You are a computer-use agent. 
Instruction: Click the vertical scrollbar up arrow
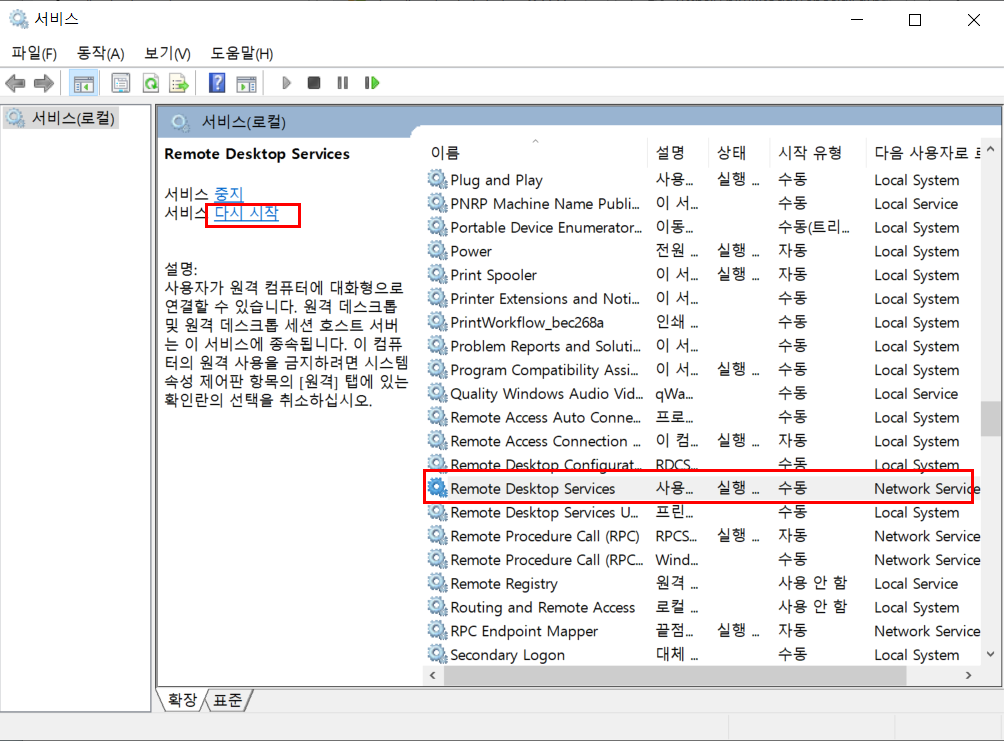tap(991, 149)
